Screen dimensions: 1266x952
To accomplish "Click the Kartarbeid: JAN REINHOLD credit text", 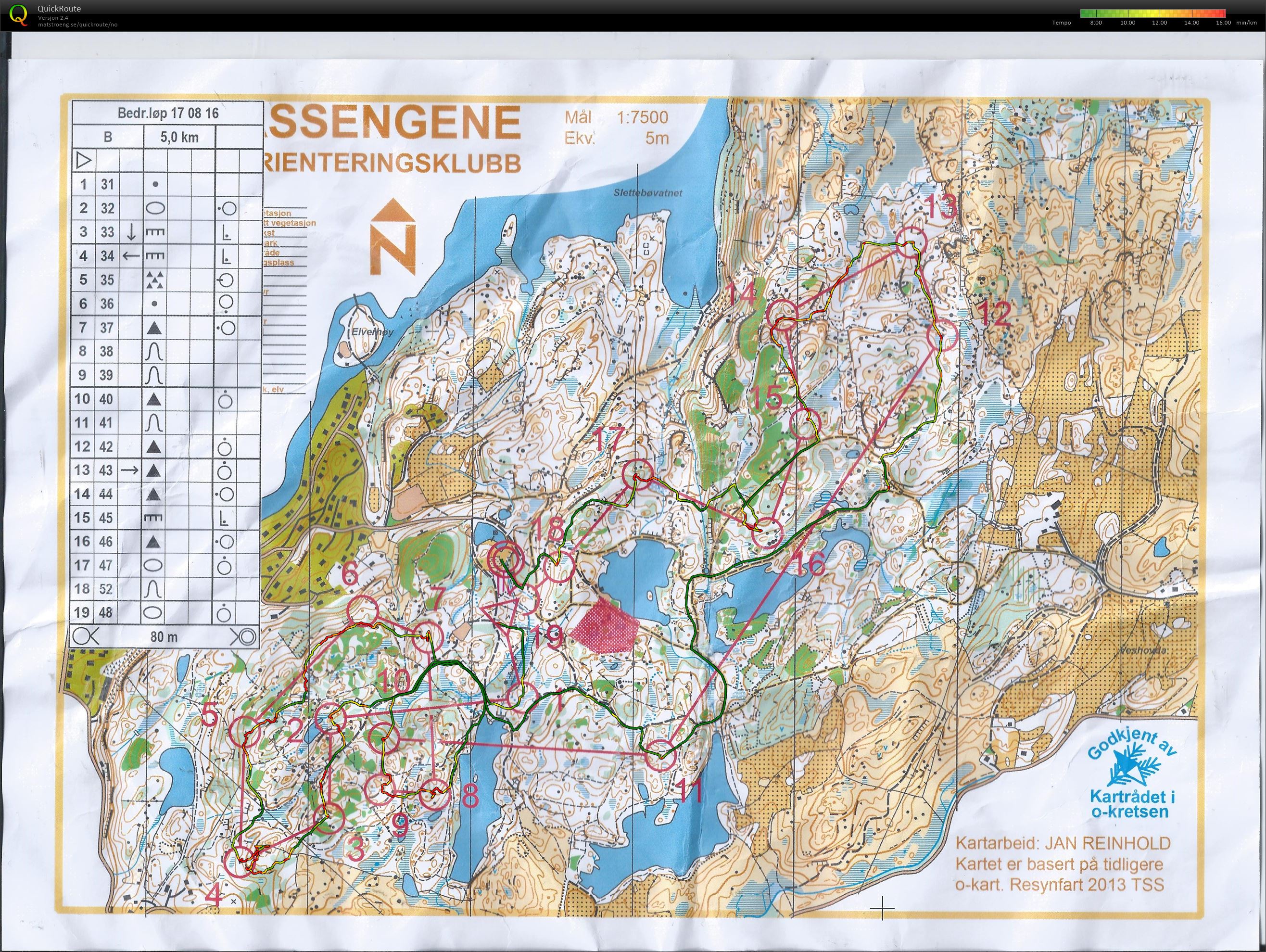I will 1063,843.
